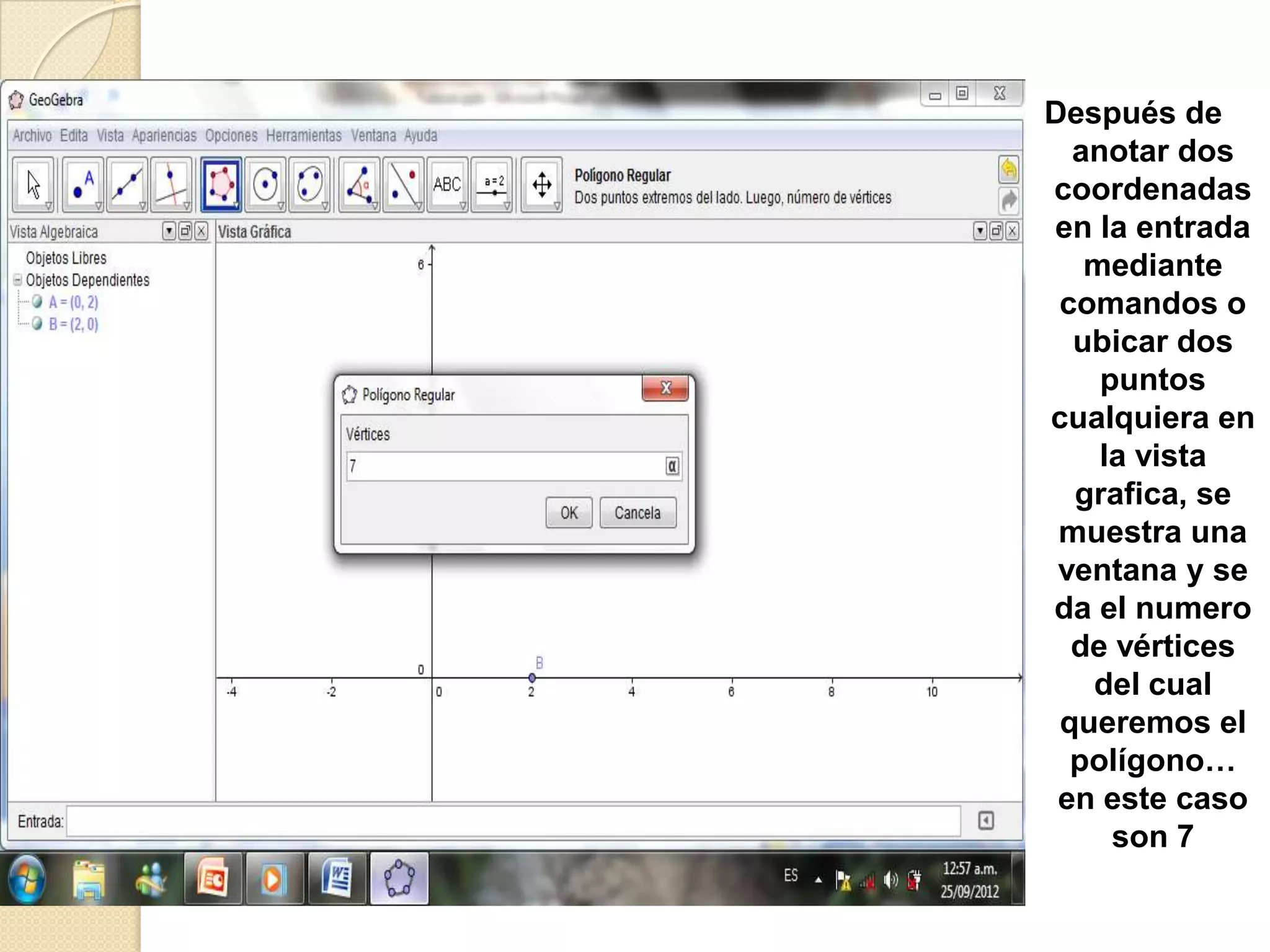This screenshot has width=1270, height=952.
Task: Open the Opciones menu
Action: click(x=231, y=135)
